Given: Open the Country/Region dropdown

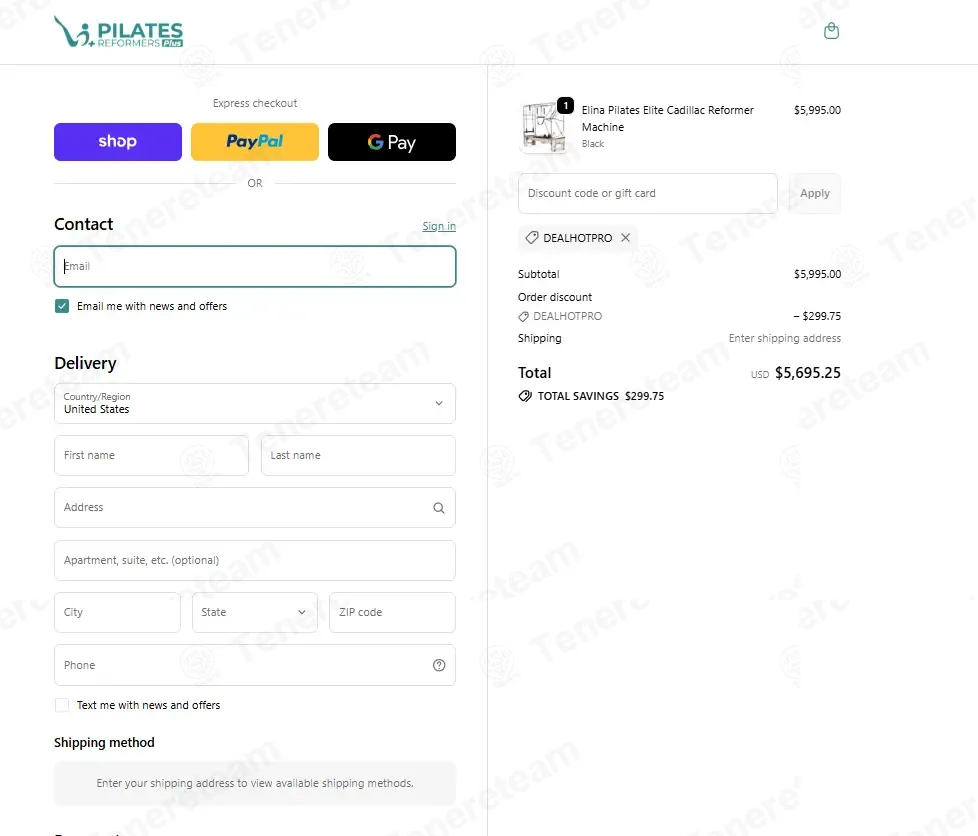Looking at the screenshot, I should click(254, 404).
